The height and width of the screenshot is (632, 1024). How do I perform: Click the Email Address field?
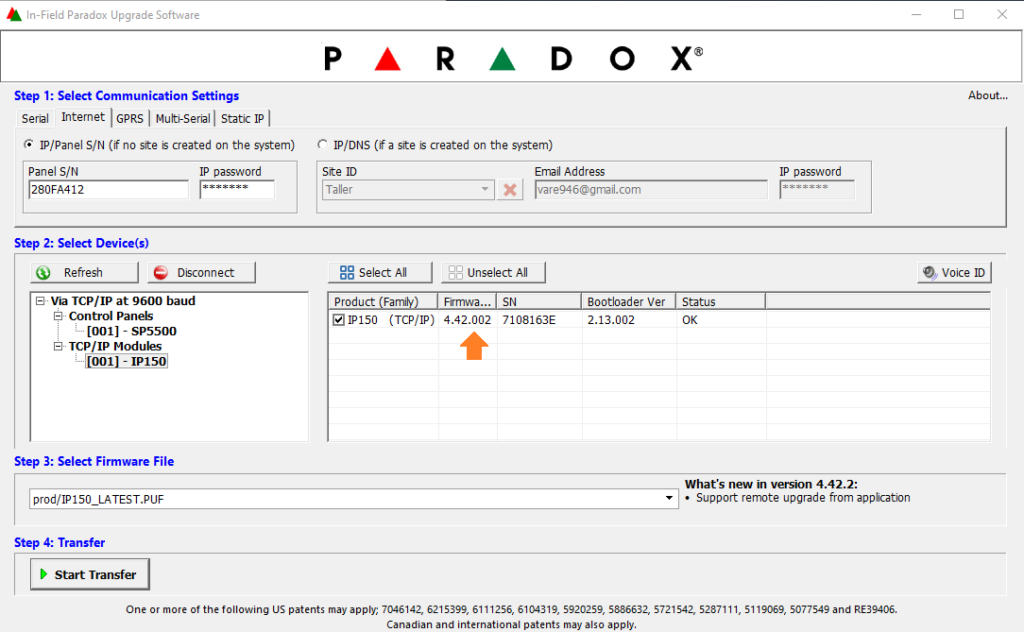(651, 190)
